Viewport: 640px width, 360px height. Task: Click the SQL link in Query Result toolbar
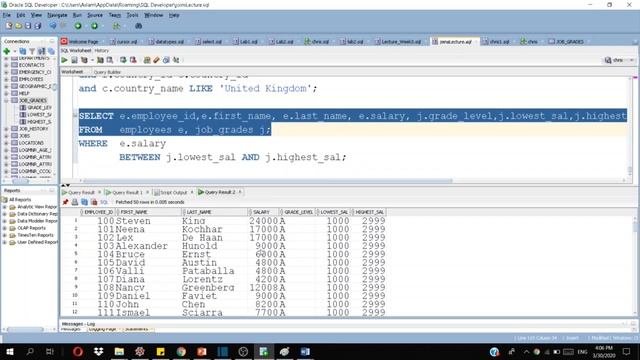tap(104, 202)
